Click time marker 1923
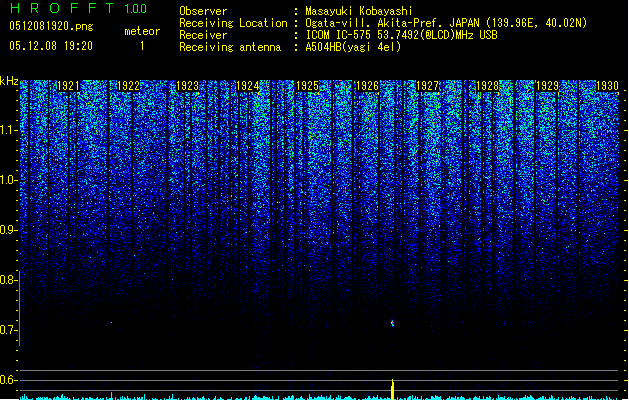629x400 pixels. (x=188, y=86)
